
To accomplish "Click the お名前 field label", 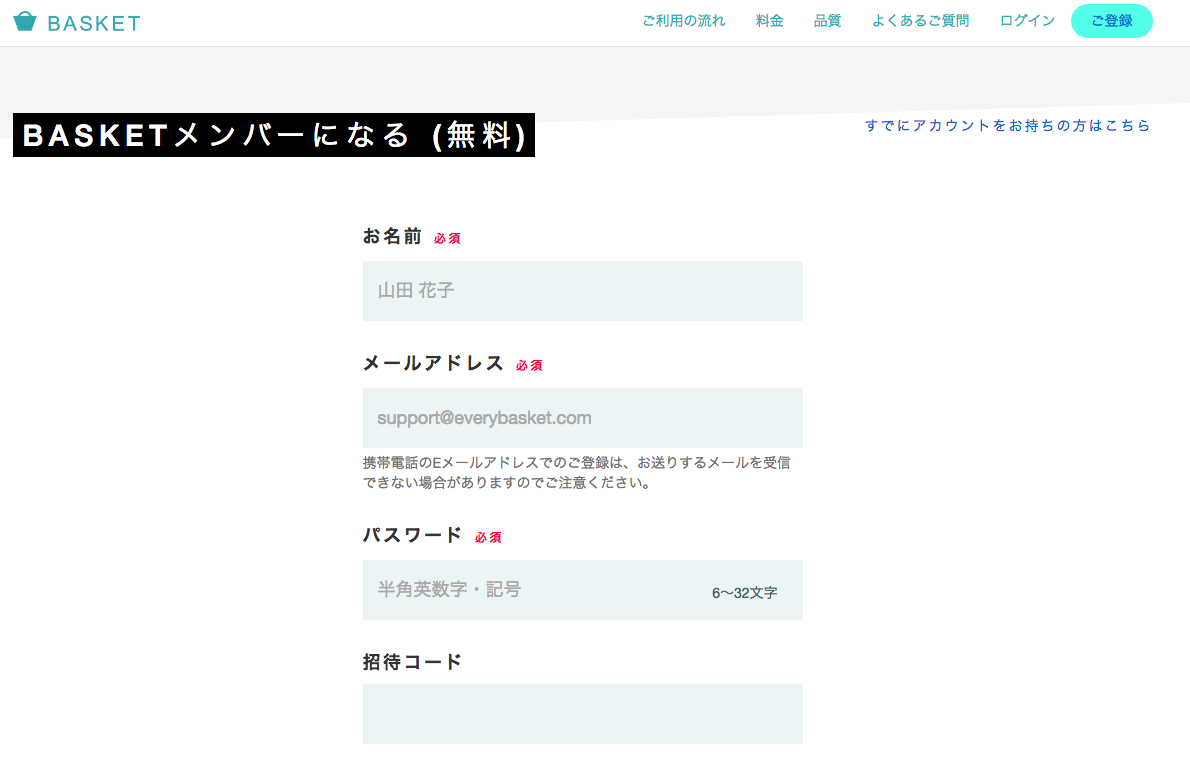I will 392,237.
